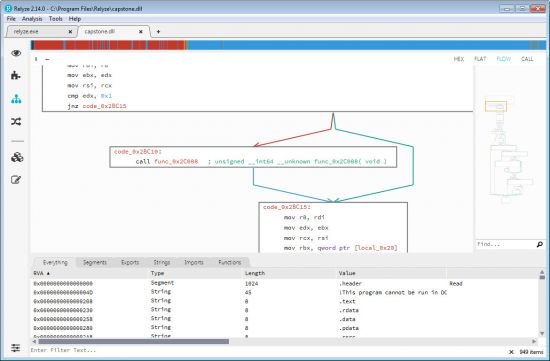Open the File menu
Image resolution: width=550 pixels, height=361 pixels.
pos(11,19)
